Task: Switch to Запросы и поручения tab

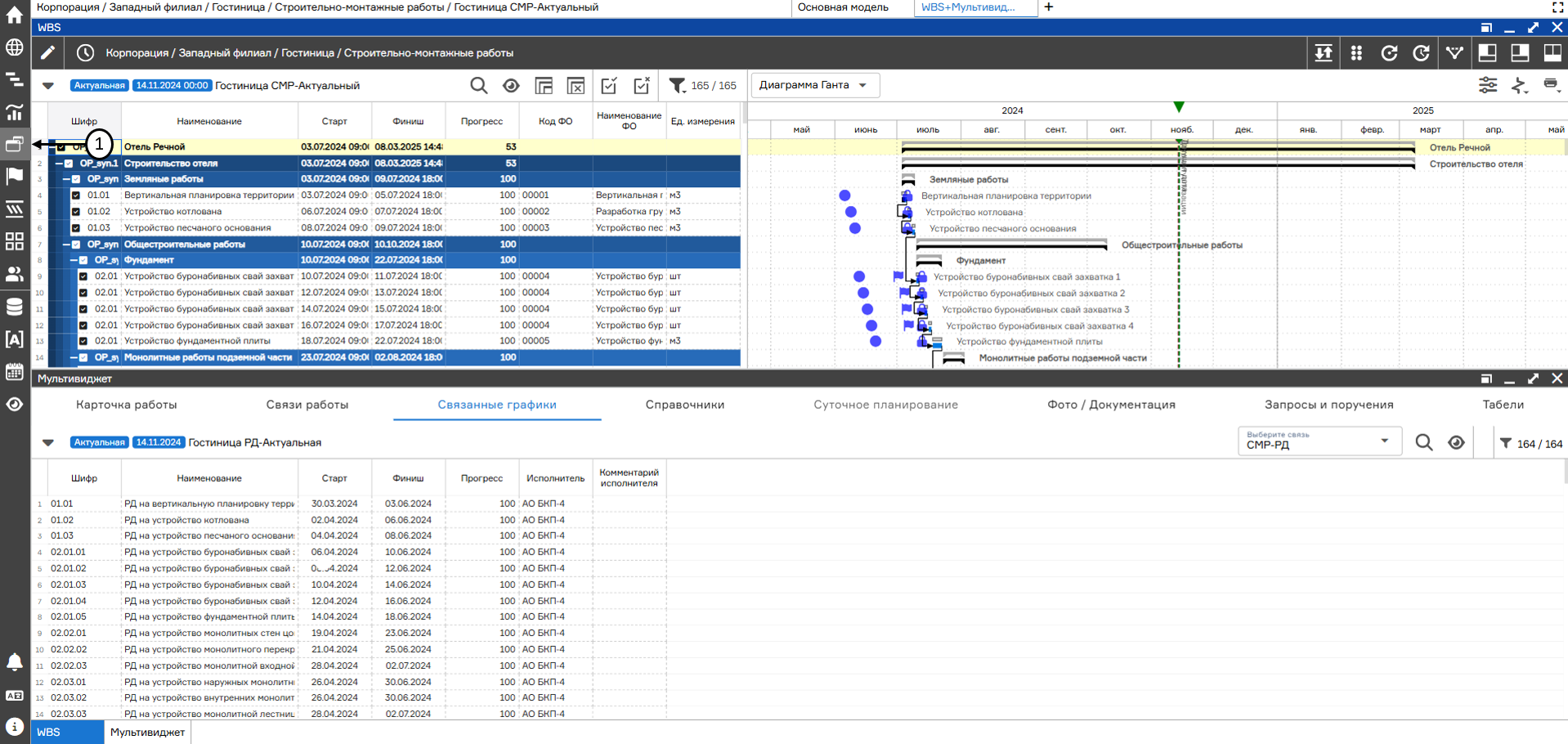Action: tap(1329, 405)
